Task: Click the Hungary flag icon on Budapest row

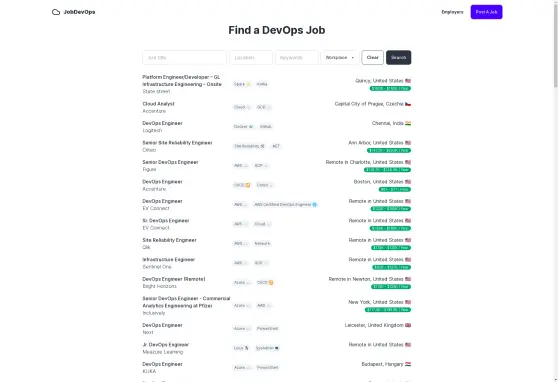Action: coord(408,364)
